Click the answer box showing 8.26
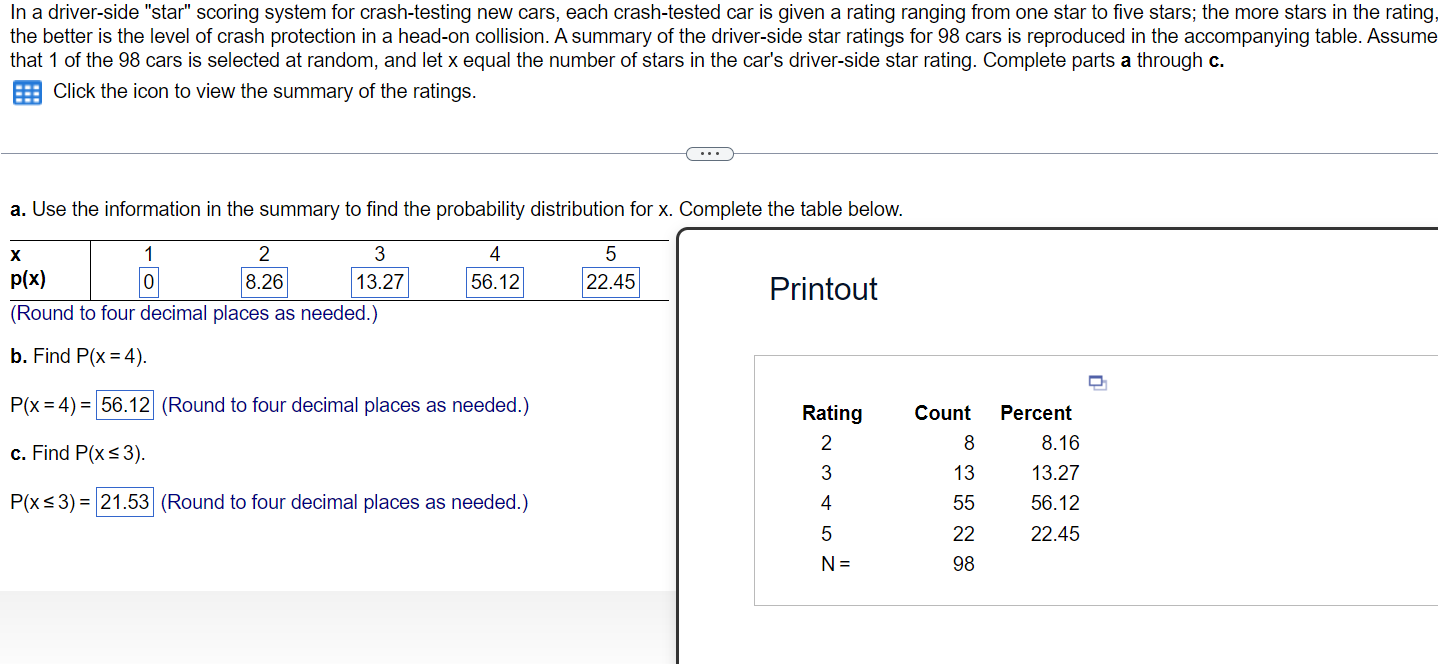This screenshot has width=1438, height=664. pos(264,283)
